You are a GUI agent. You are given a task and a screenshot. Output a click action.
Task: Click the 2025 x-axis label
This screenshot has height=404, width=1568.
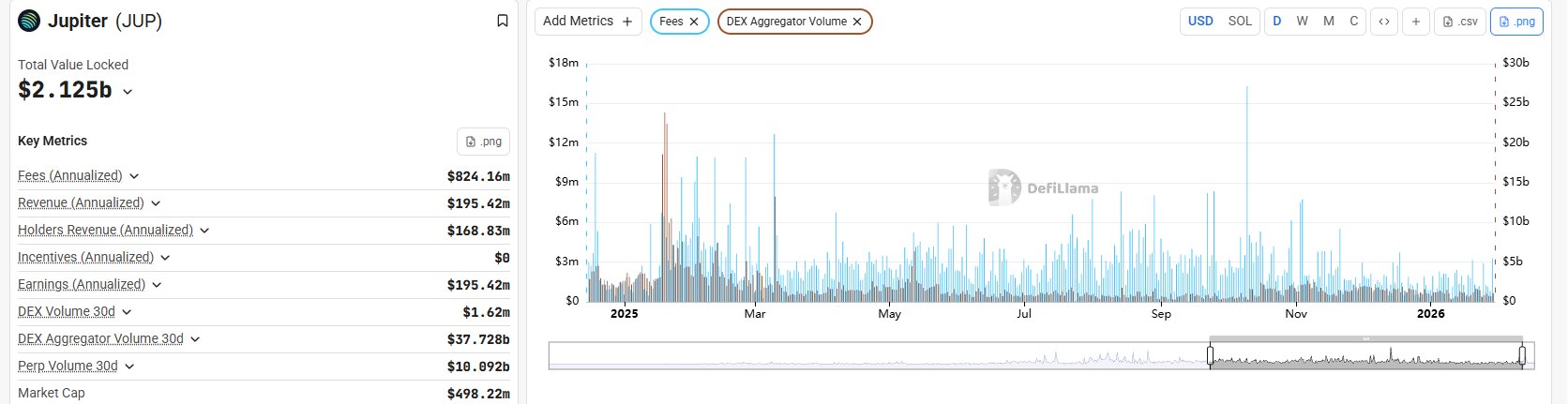pos(625,314)
